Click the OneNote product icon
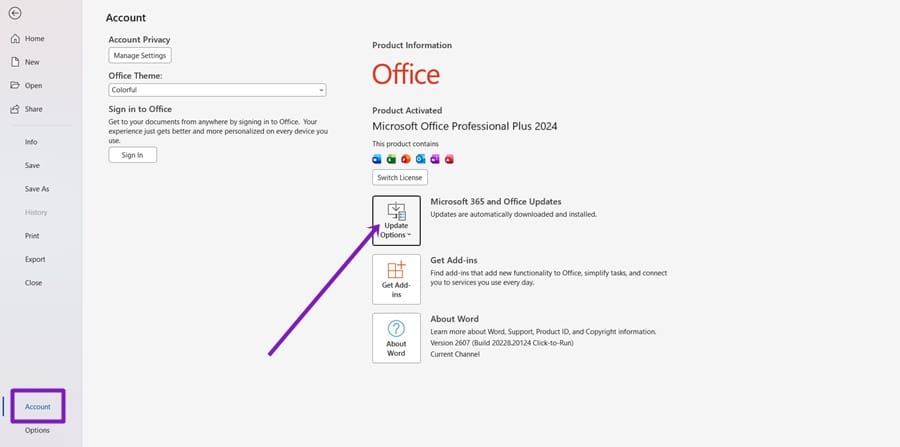 click(435, 159)
